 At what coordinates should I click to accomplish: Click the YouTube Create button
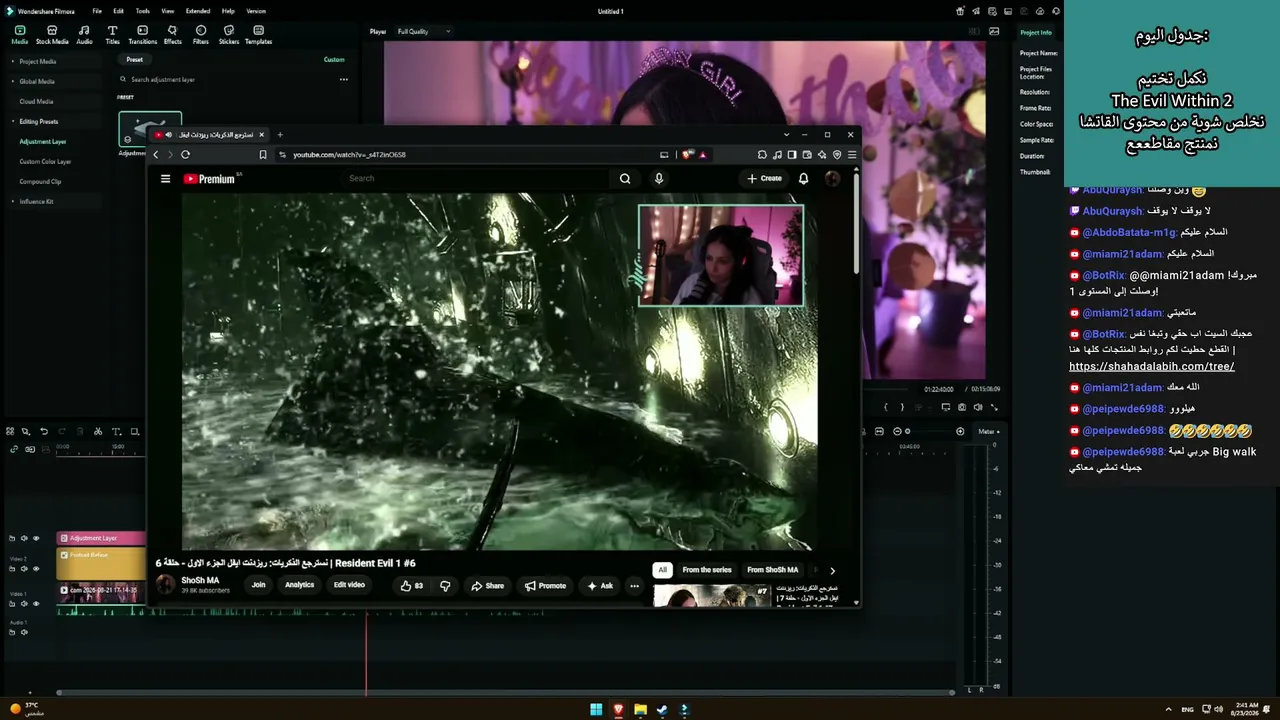click(765, 179)
